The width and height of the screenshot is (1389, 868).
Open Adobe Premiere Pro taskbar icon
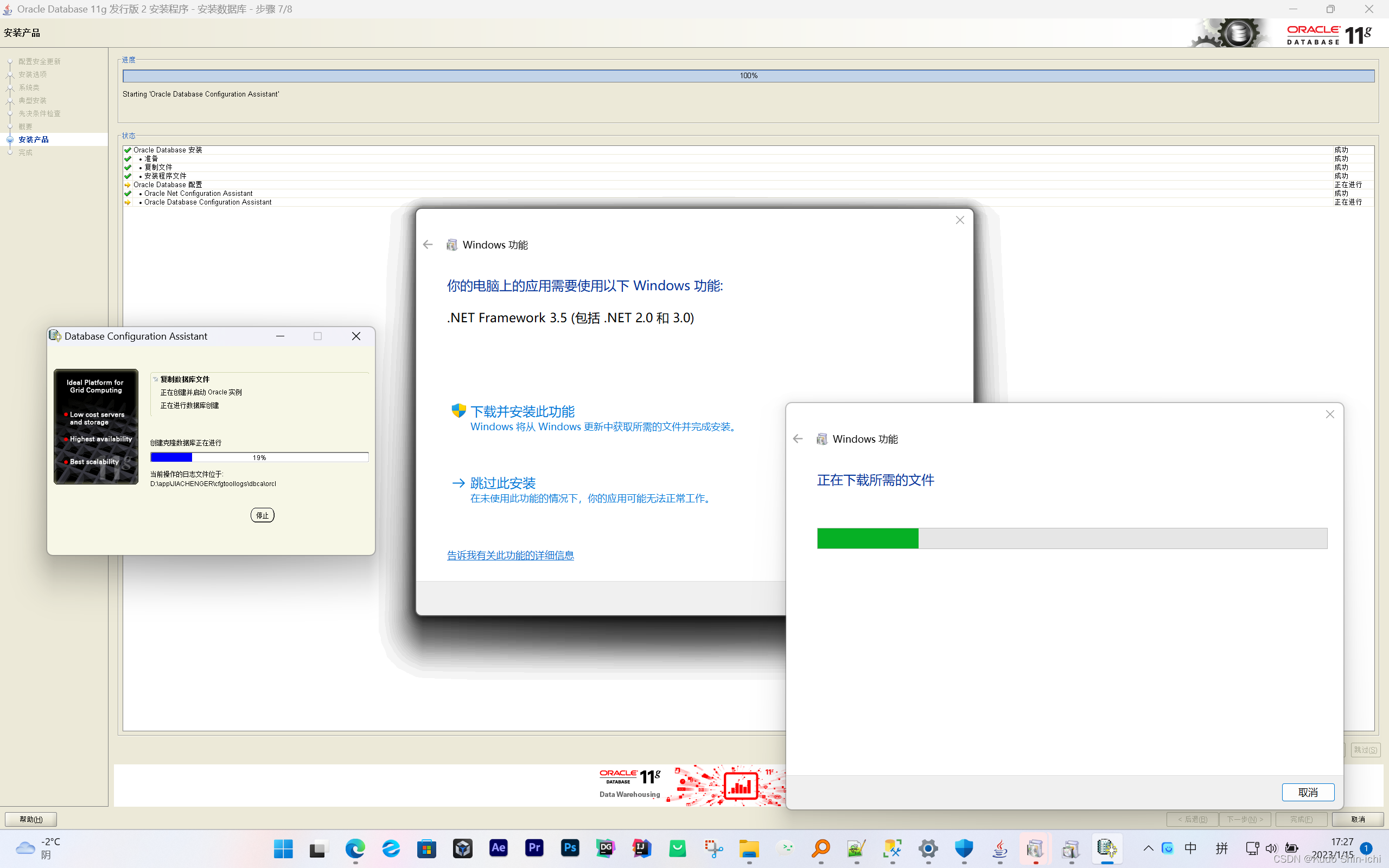[x=534, y=848]
